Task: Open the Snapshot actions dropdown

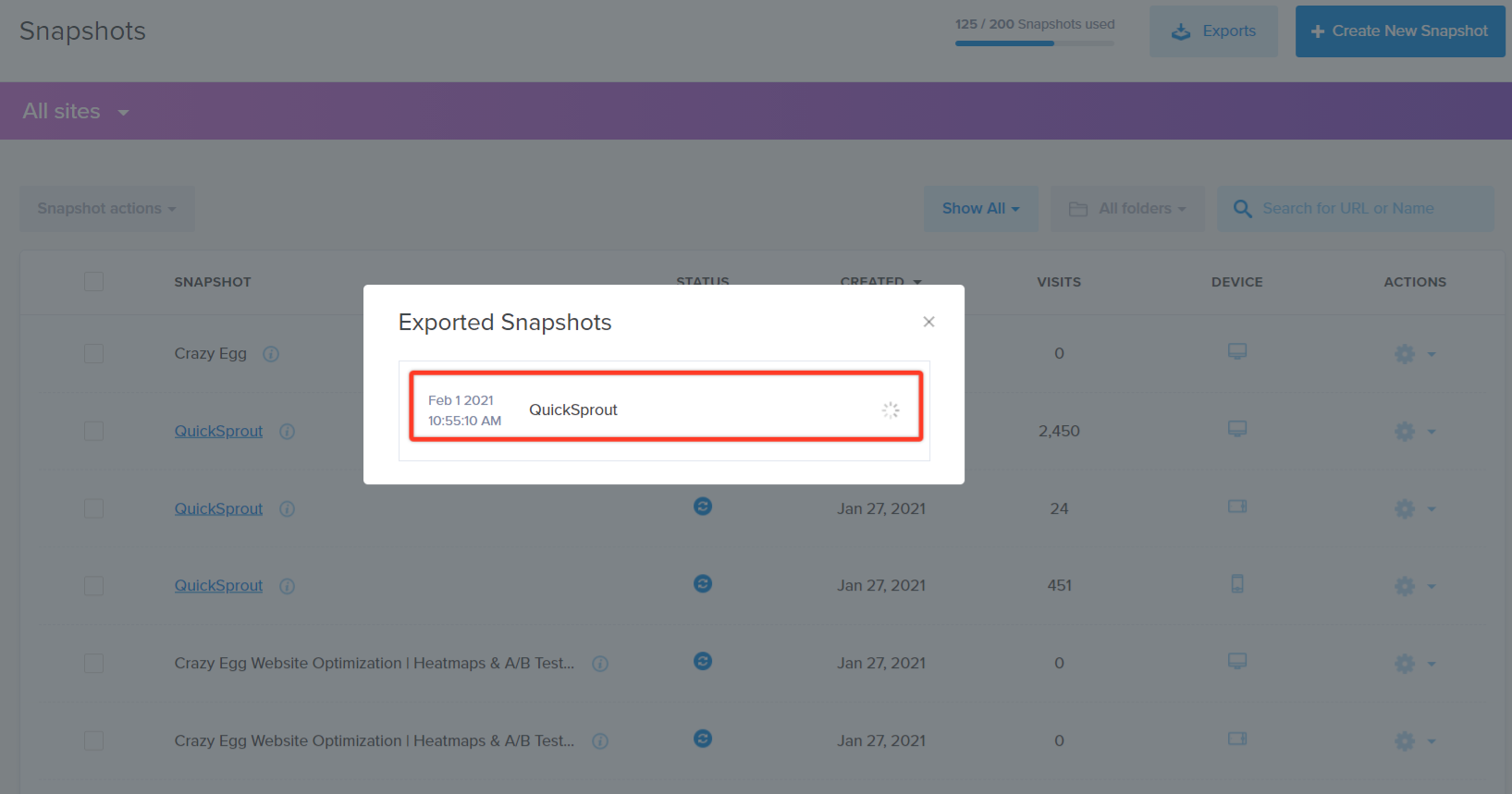Action: [x=107, y=209]
